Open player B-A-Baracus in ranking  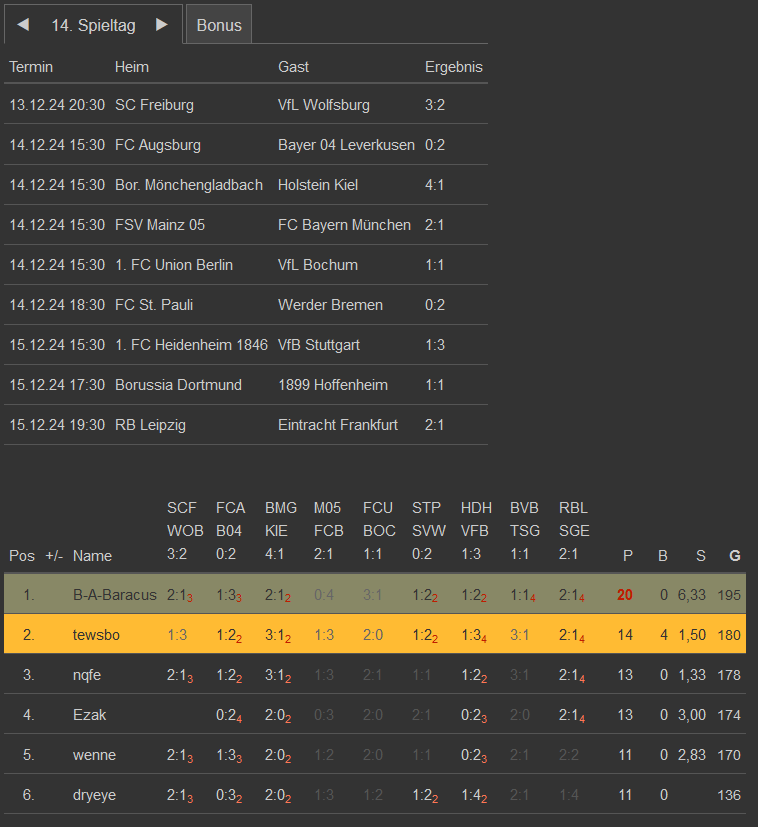115,595
